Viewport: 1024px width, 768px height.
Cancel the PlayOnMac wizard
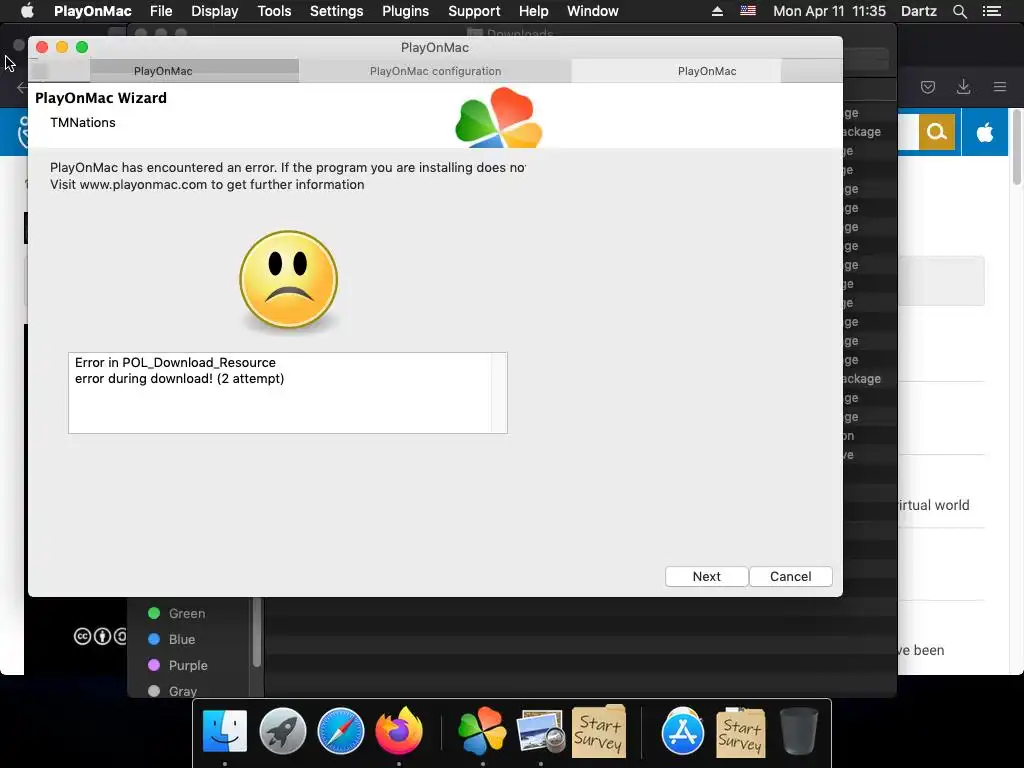pos(790,576)
